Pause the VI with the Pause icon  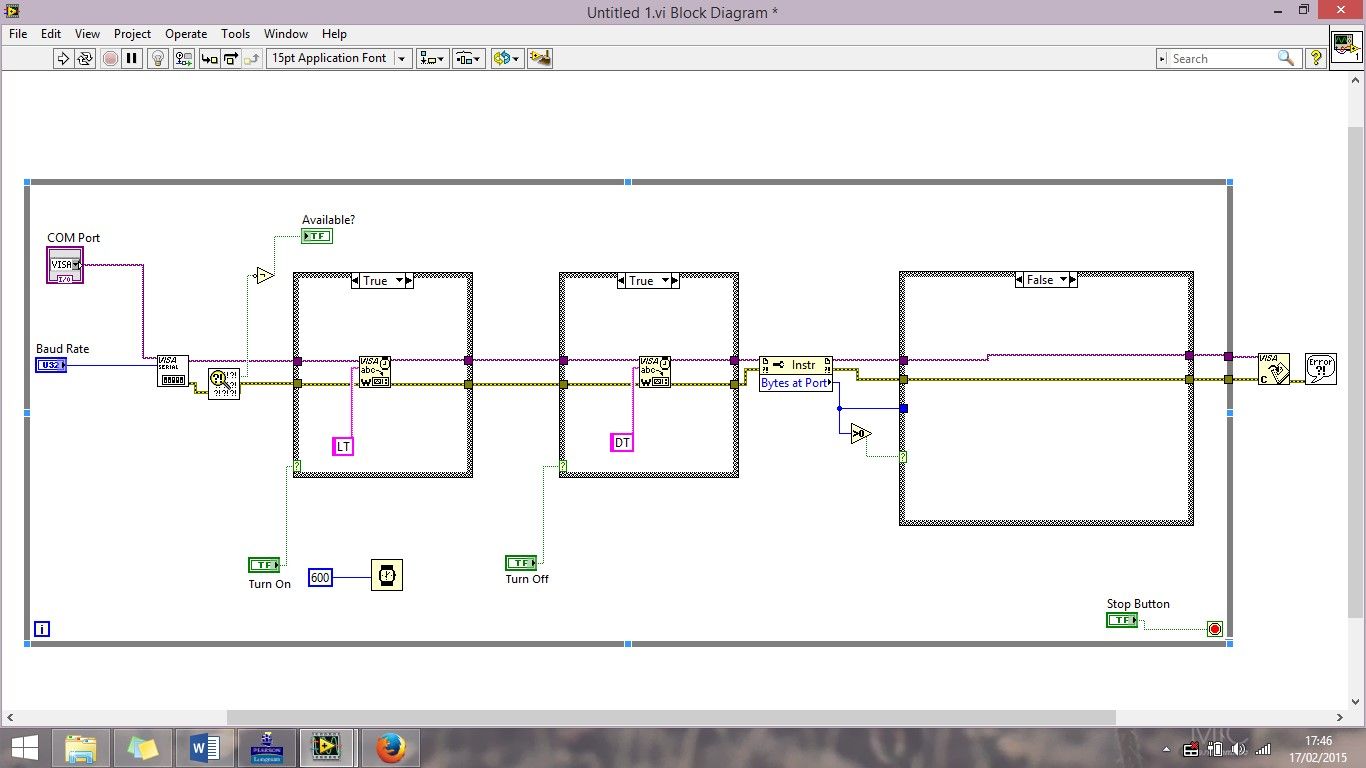pyautogui.click(x=132, y=58)
